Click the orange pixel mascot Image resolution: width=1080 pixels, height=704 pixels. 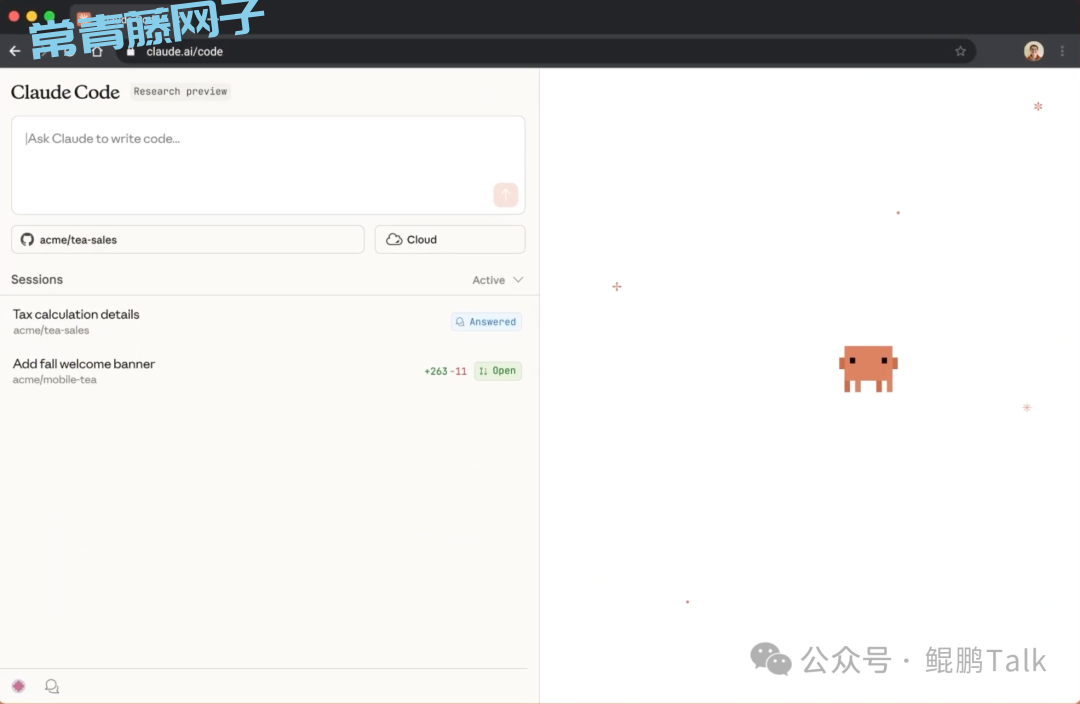point(867,368)
